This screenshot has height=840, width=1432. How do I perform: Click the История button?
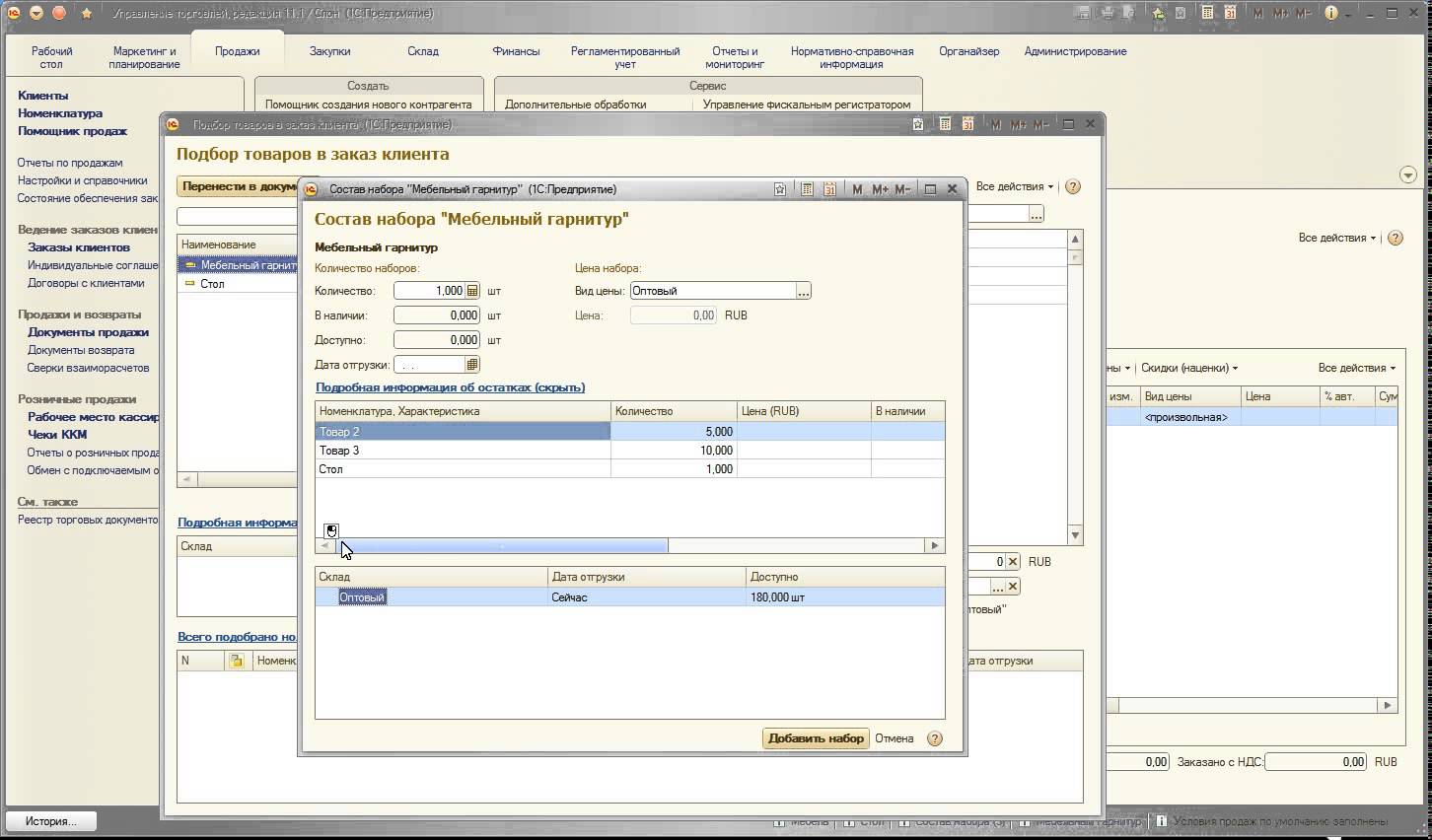[51, 821]
